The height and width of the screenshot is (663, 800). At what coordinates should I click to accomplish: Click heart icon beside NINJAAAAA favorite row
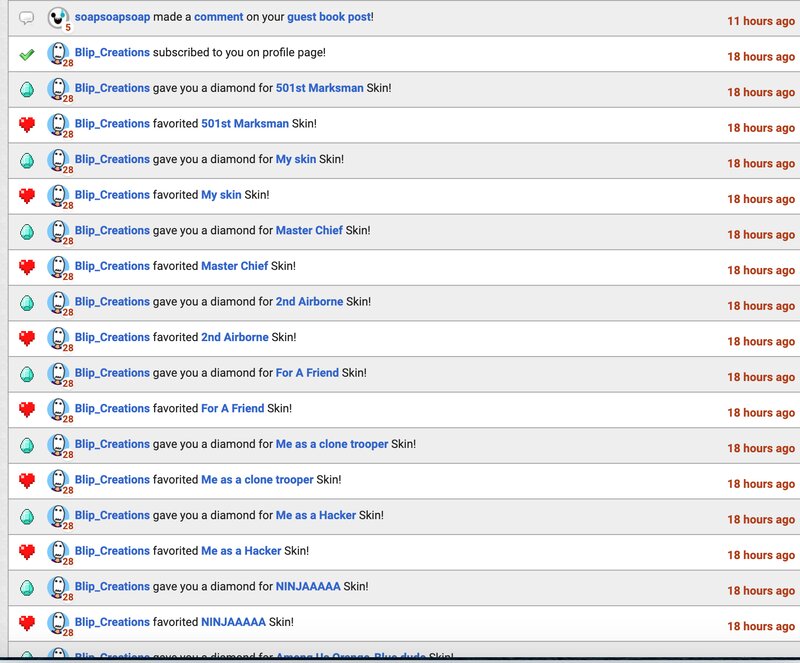[27, 622]
